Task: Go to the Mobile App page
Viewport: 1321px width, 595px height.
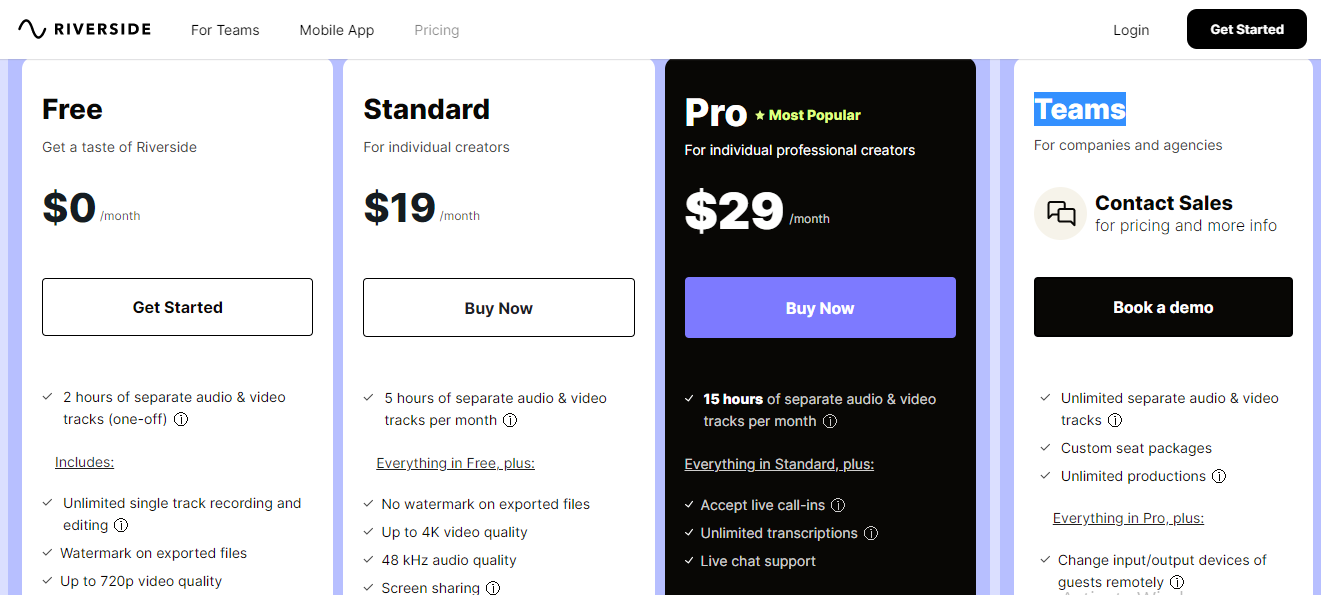Action: [337, 30]
